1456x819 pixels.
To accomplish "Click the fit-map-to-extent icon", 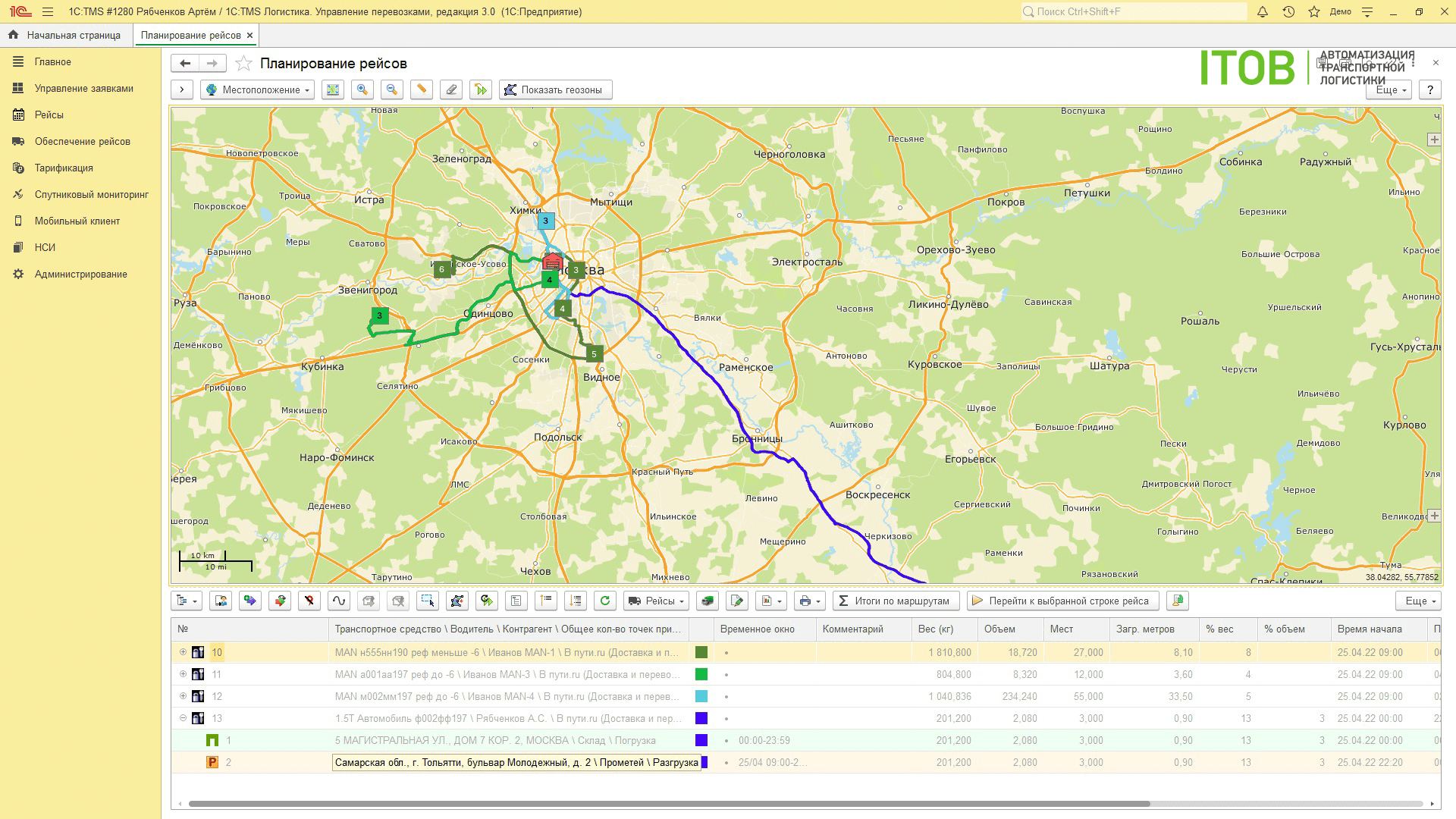I will coord(332,89).
